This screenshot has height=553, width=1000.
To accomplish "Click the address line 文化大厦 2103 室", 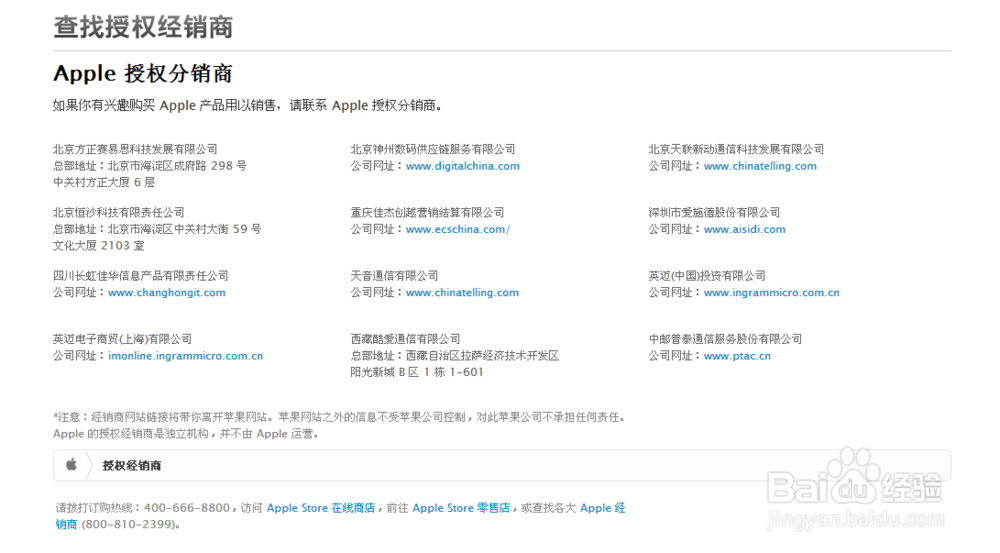I will [99, 246].
